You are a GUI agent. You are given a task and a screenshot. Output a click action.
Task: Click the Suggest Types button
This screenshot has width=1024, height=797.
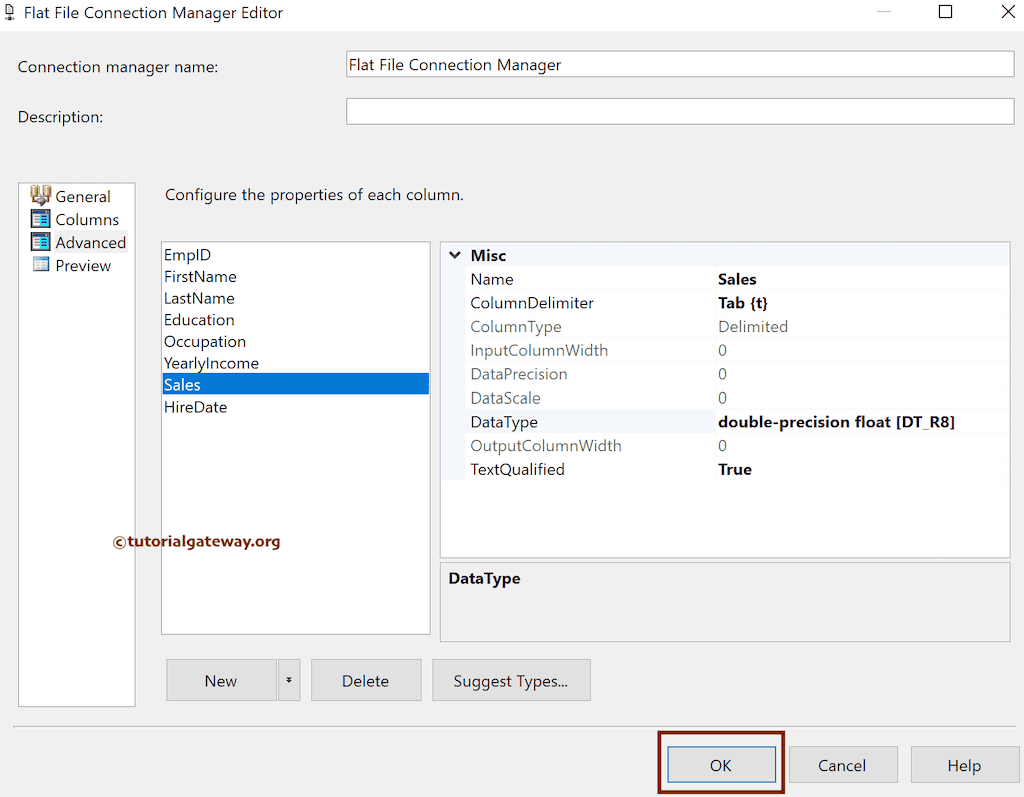pos(511,680)
